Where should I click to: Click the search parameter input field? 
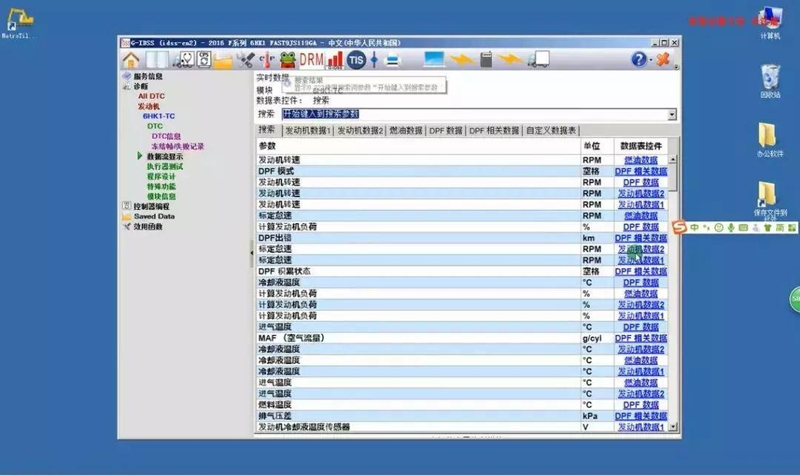tap(470, 115)
